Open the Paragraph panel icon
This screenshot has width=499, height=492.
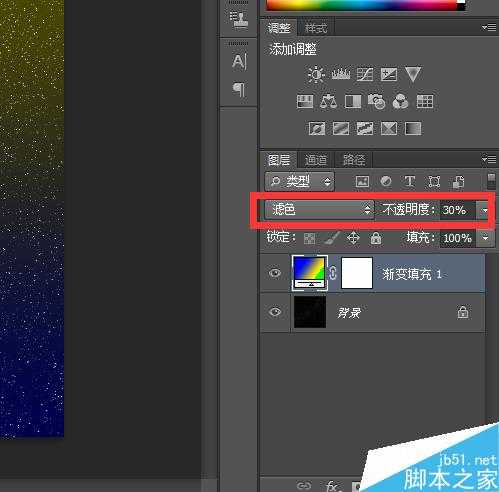pyautogui.click(x=239, y=90)
